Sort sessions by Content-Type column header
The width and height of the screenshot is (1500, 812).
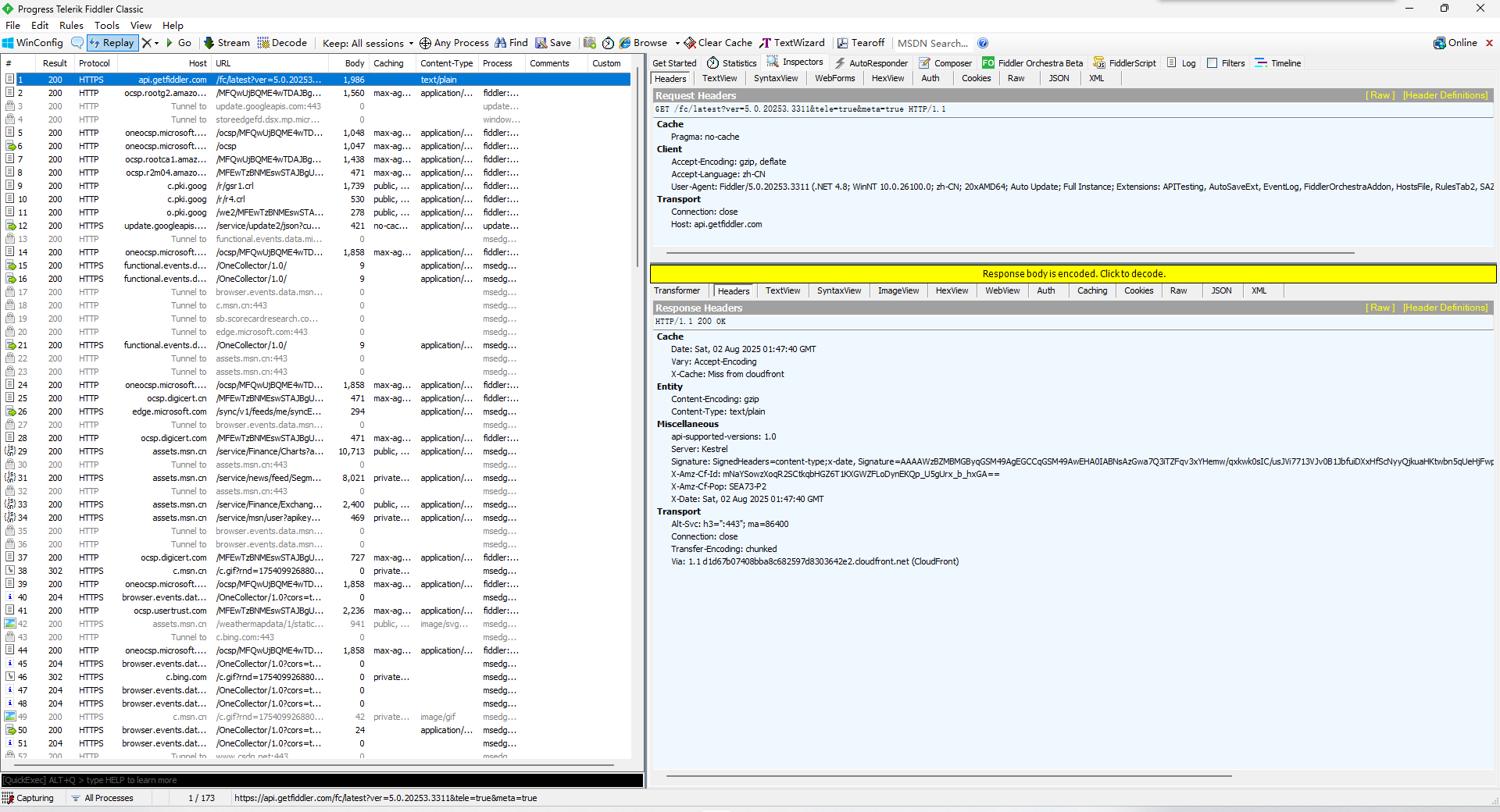coord(446,63)
